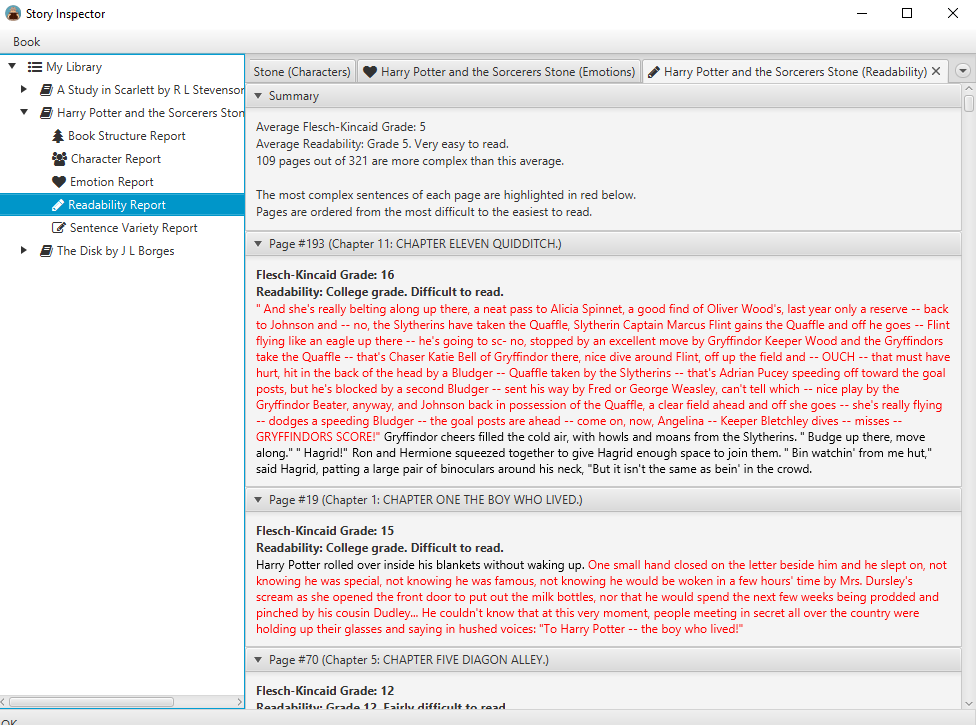
Task: Select My Library root item
Action: [x=74, y=67]
